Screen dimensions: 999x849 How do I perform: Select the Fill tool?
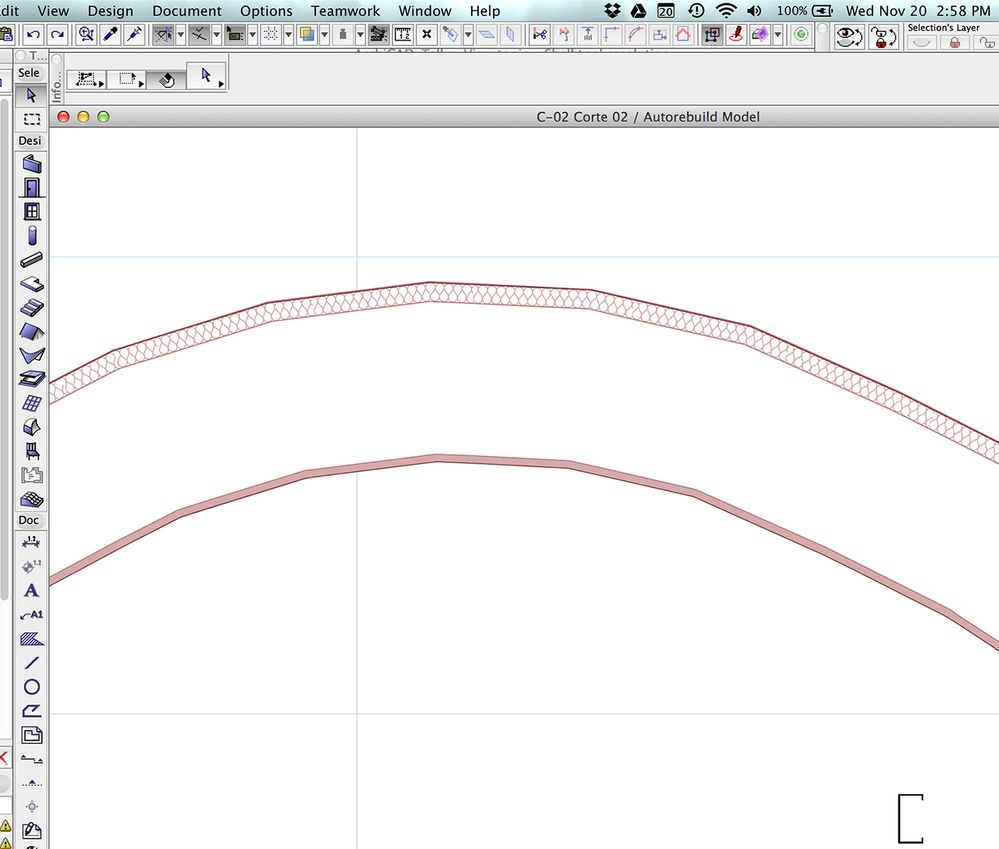[x=31, y=639]
